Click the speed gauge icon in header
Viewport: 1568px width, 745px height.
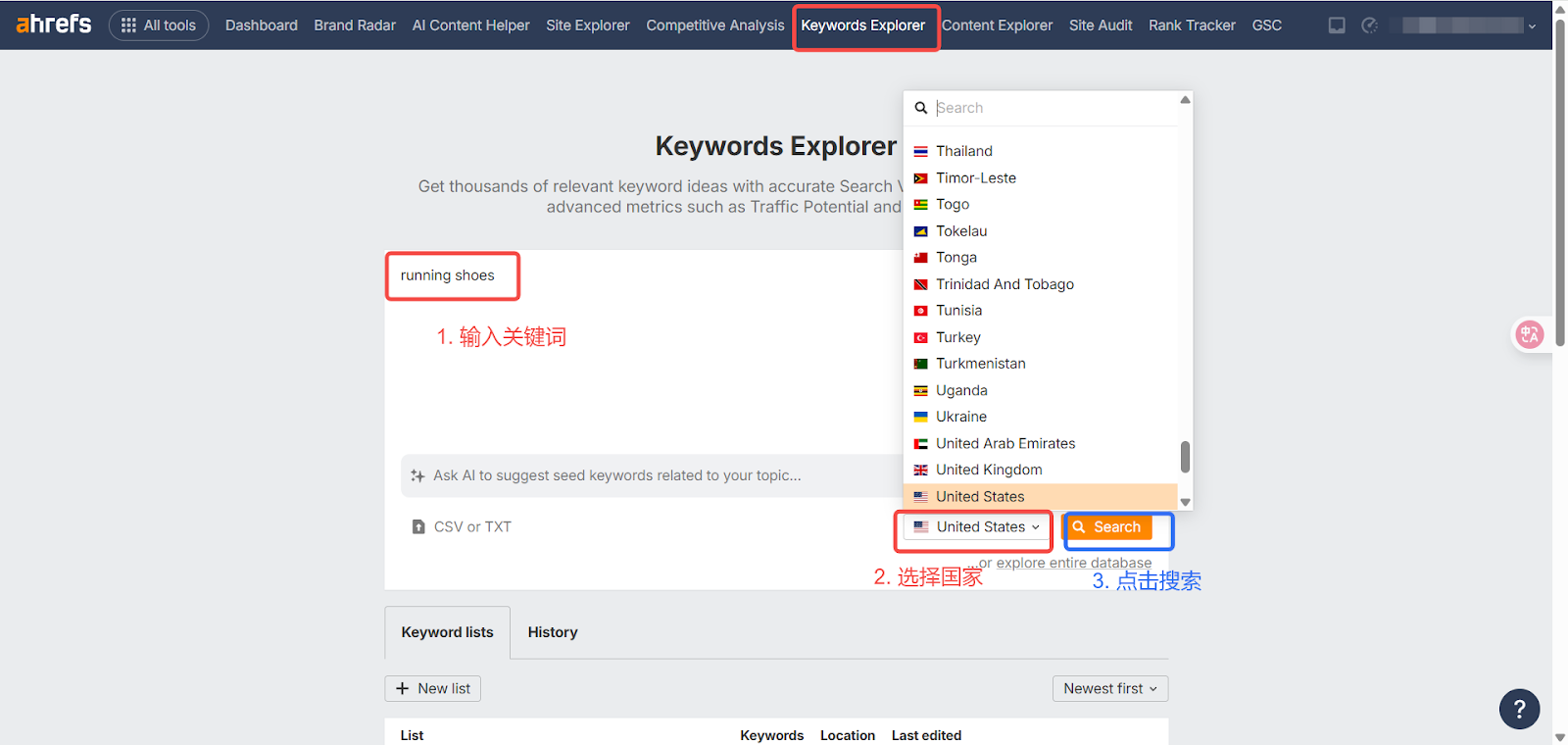pyautogui.click(x=1370, y=25)
